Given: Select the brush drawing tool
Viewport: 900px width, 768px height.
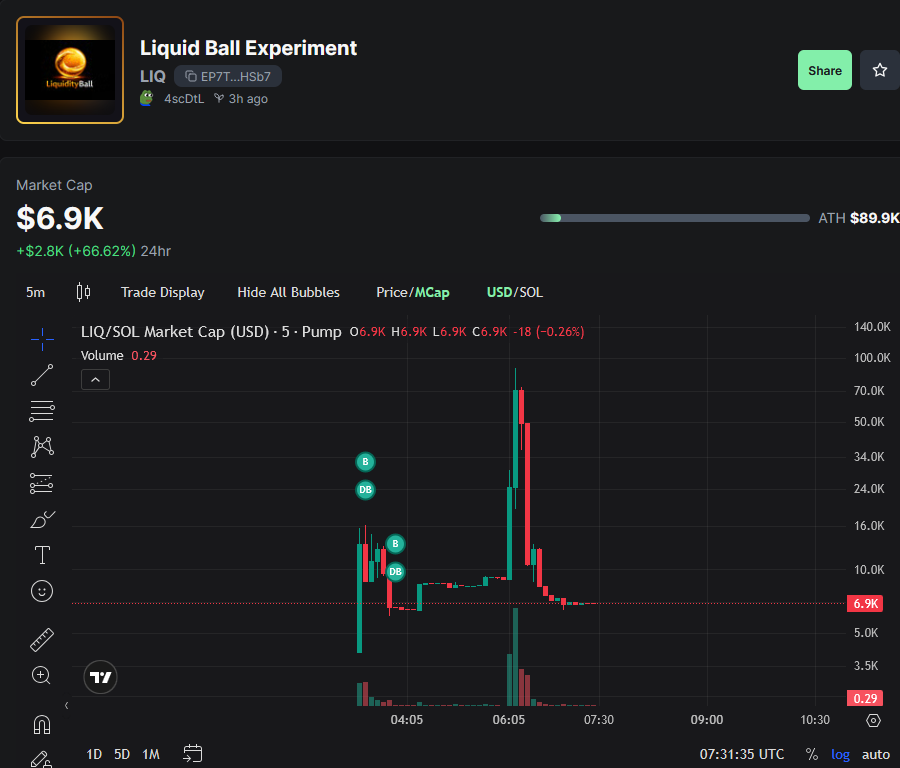Looking at the screenshot, I should [x=42, y=519].
